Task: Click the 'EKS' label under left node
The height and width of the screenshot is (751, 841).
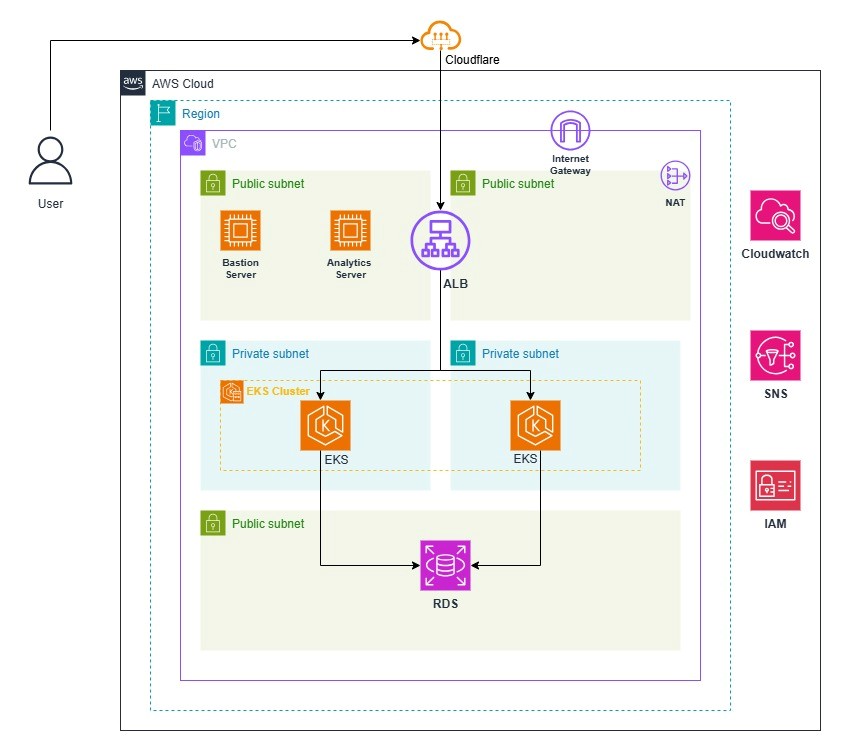Action: [x=336, y=460]
